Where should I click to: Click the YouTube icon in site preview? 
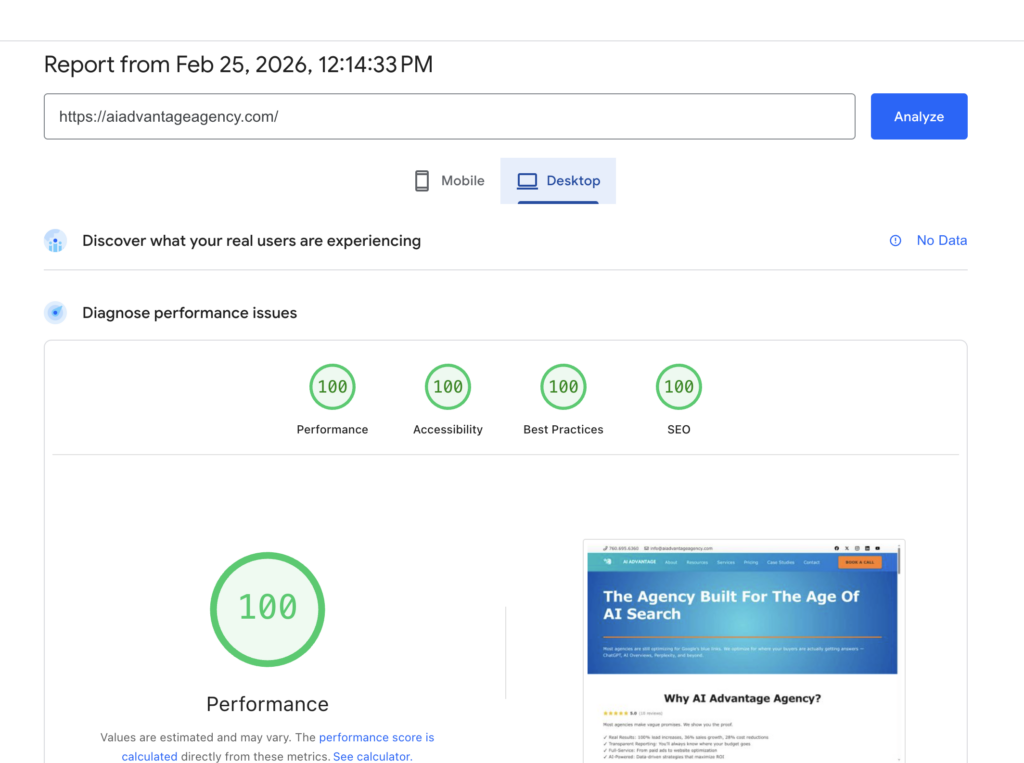[877, 548]
